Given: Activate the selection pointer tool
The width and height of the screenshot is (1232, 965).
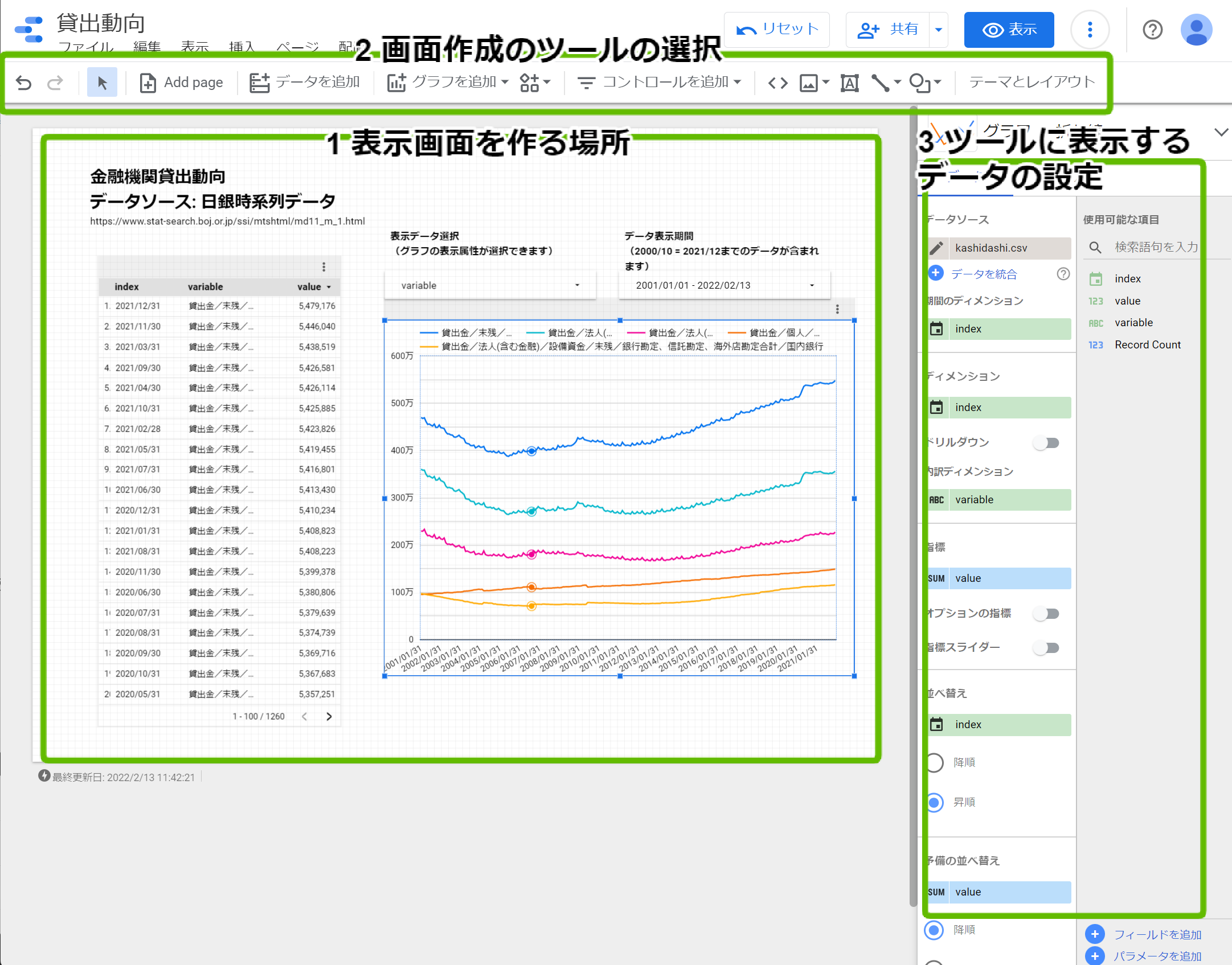Looking at the screenshot, I should pyautogui.click(x=102, y=83).
